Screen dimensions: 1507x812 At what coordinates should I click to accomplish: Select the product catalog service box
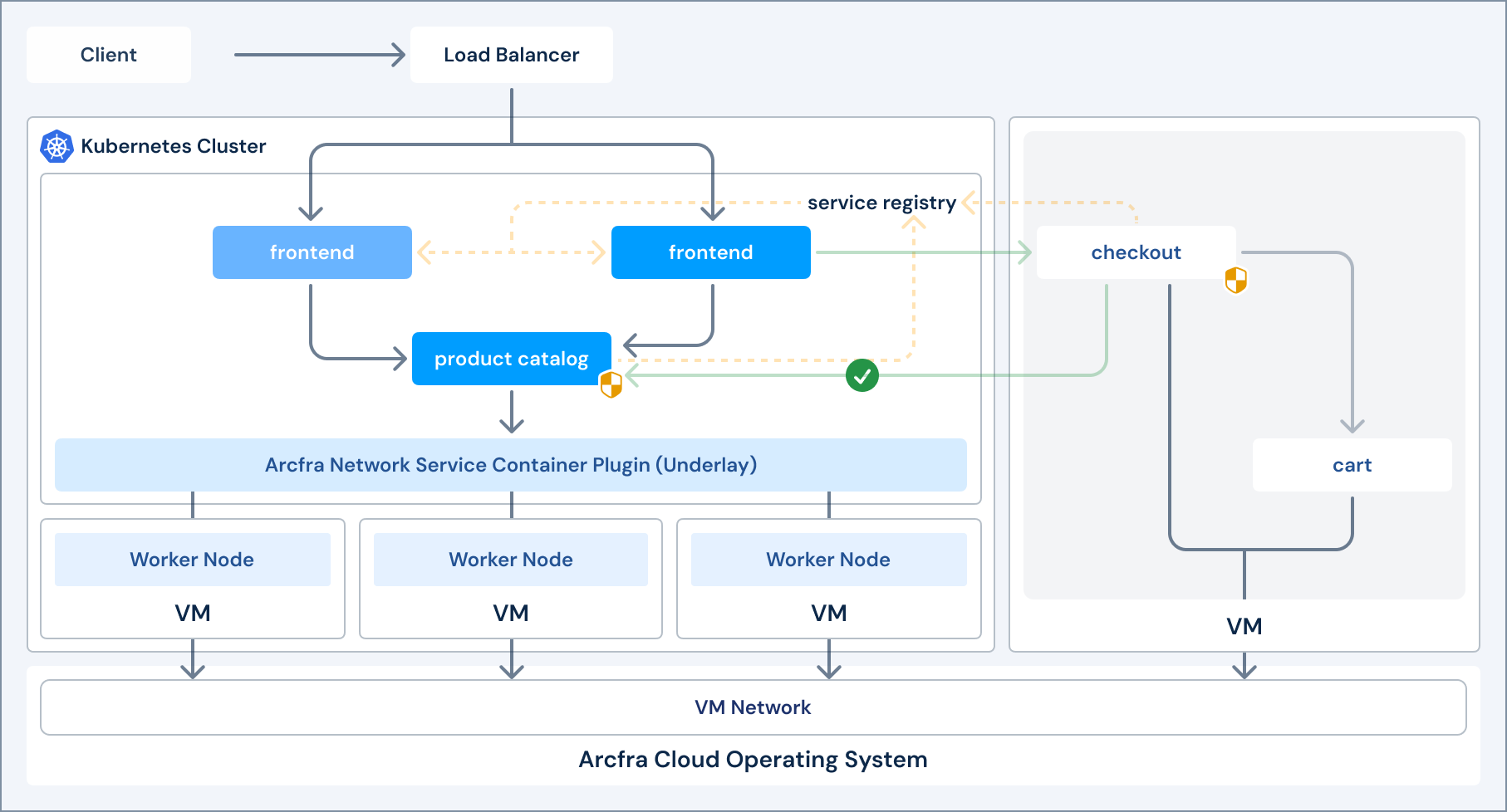pos(512,359)
